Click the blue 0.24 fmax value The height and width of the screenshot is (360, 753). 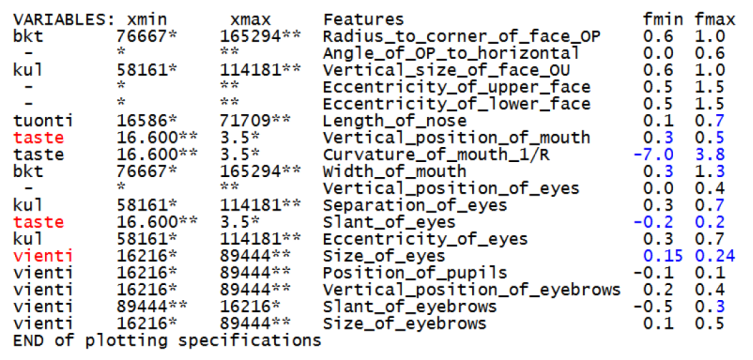(715, 256)
